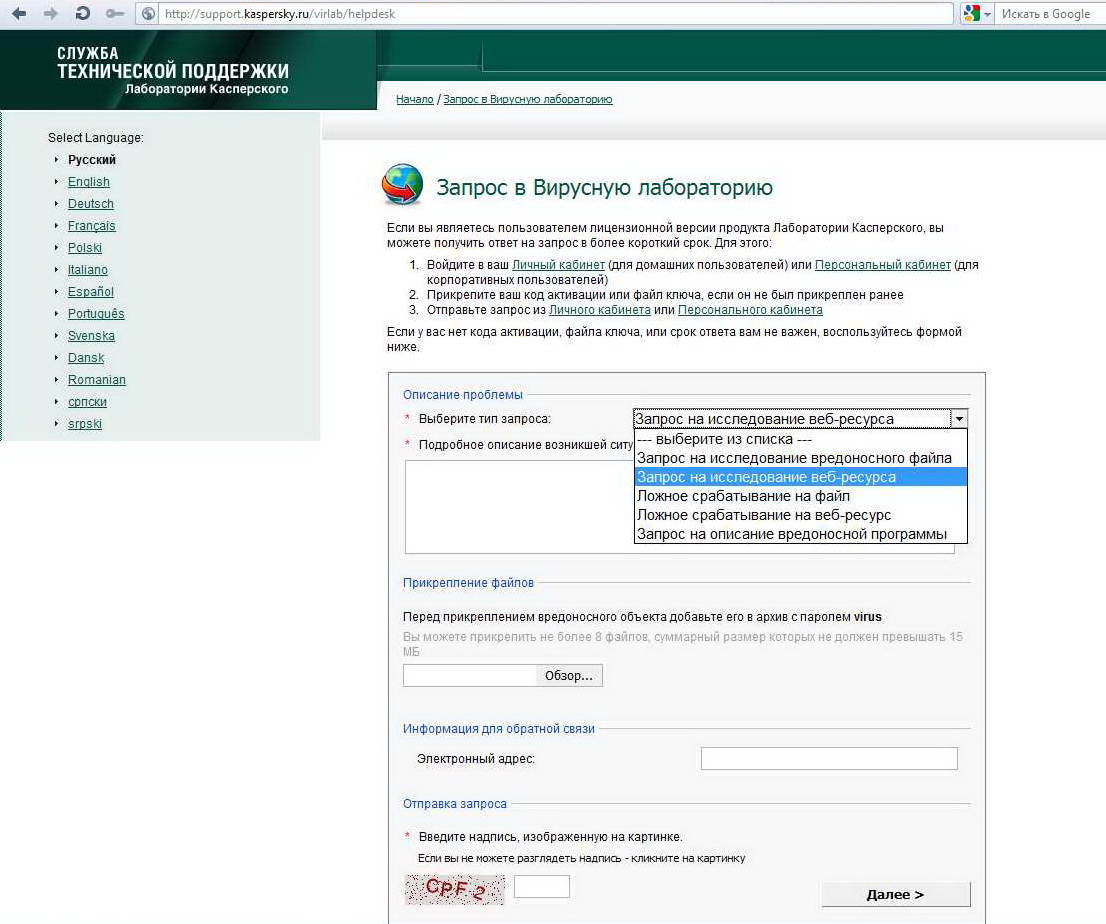Click the globe with red arrow page icon
The width and height of the screenshot is (1106, 924).
pyautogui.click(x=402, y=185)
